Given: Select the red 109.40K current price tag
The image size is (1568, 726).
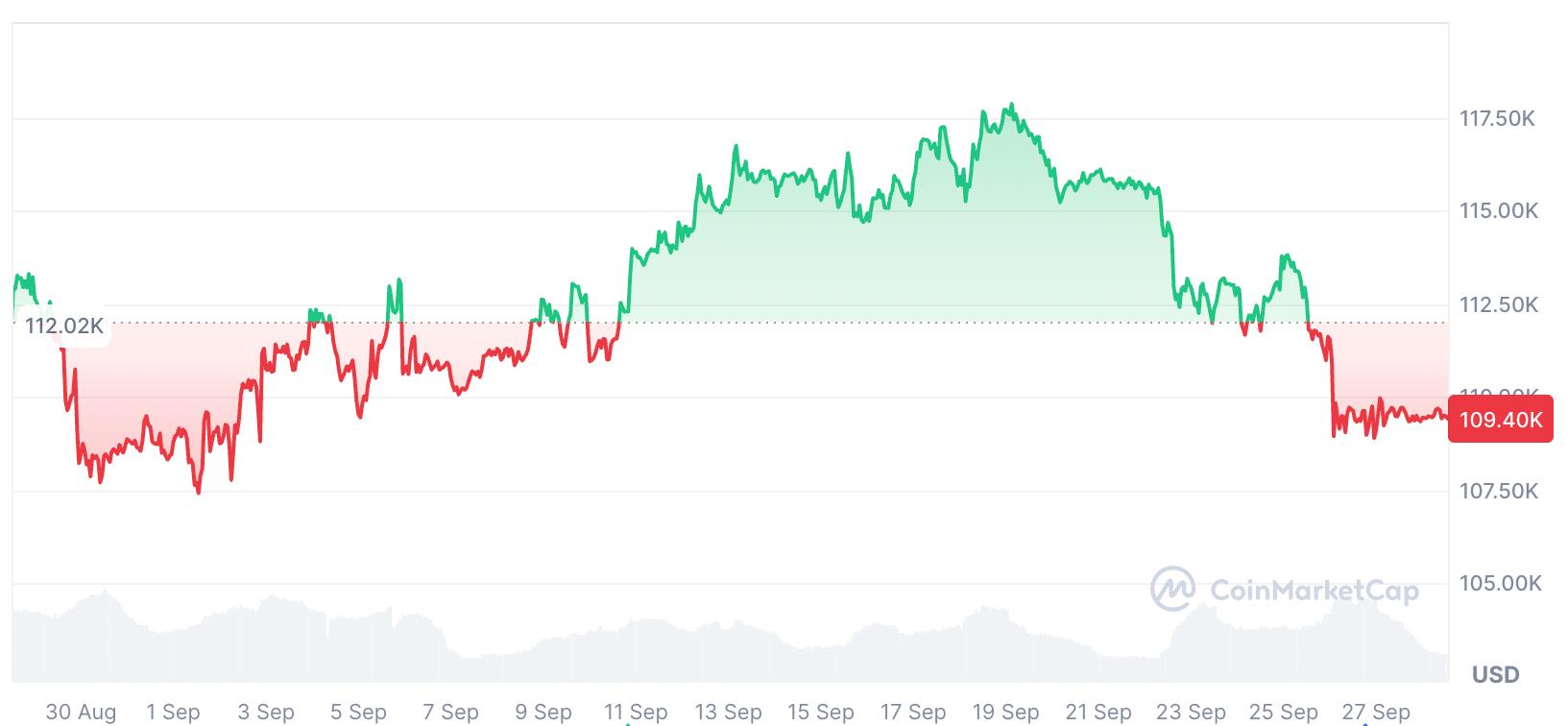Looking at the screenshot, I should 1500,419.
